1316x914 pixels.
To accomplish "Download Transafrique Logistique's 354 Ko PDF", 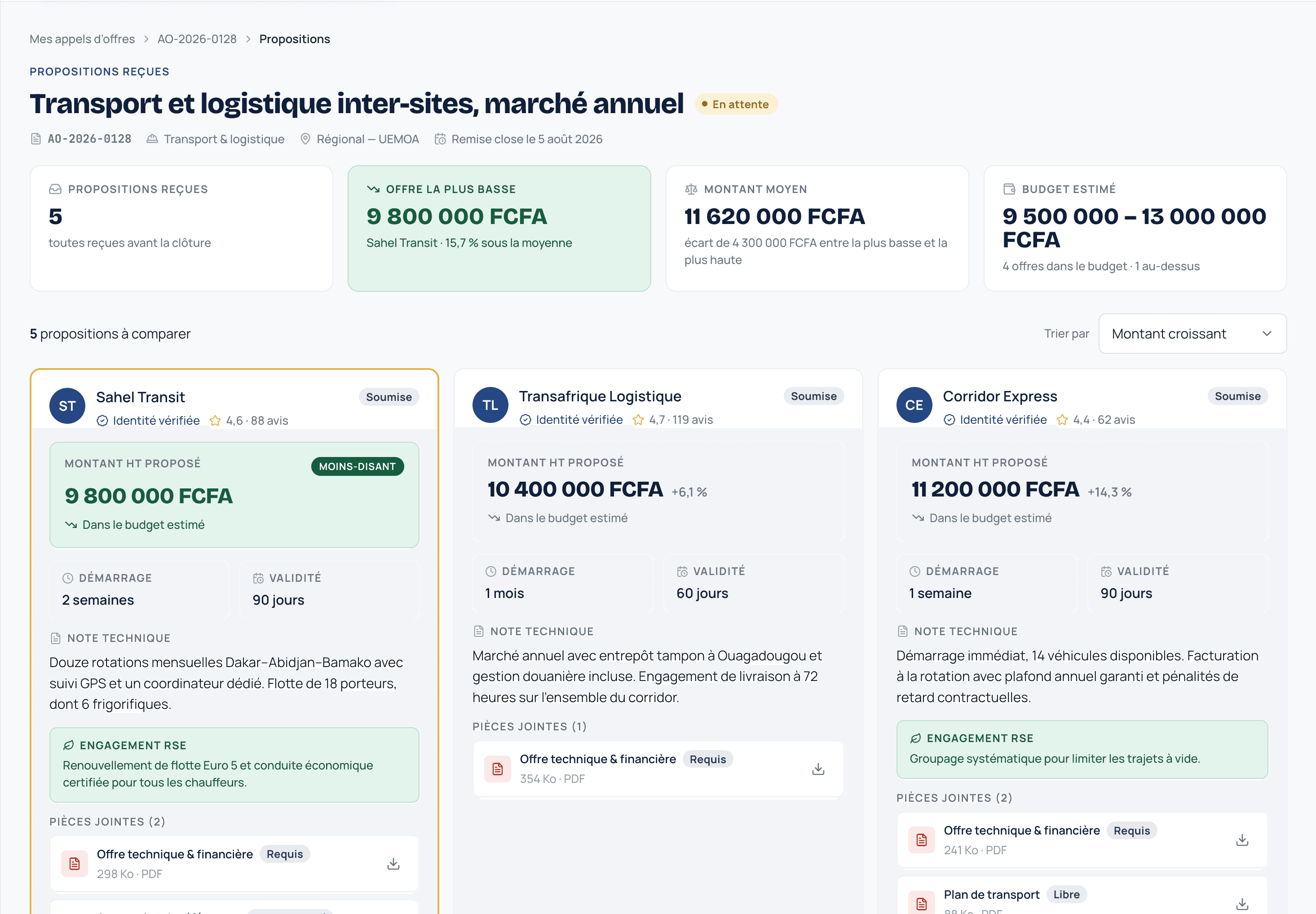I will (818, 769).
